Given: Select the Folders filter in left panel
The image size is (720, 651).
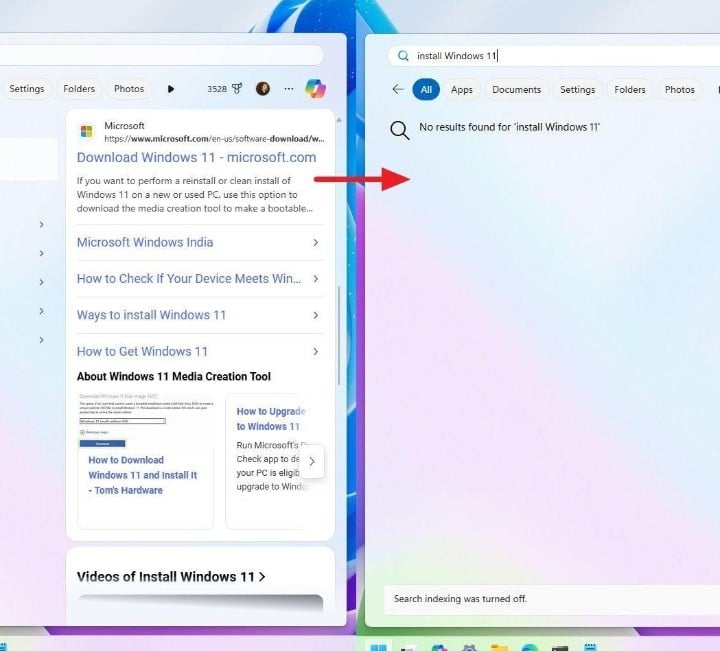Looking at the screenshot, I should point(79,89).
